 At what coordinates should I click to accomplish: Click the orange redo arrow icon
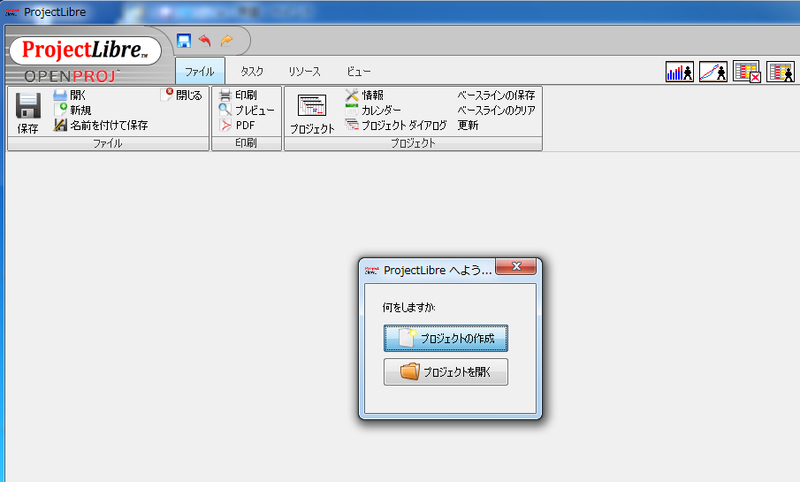pos(227,40)
